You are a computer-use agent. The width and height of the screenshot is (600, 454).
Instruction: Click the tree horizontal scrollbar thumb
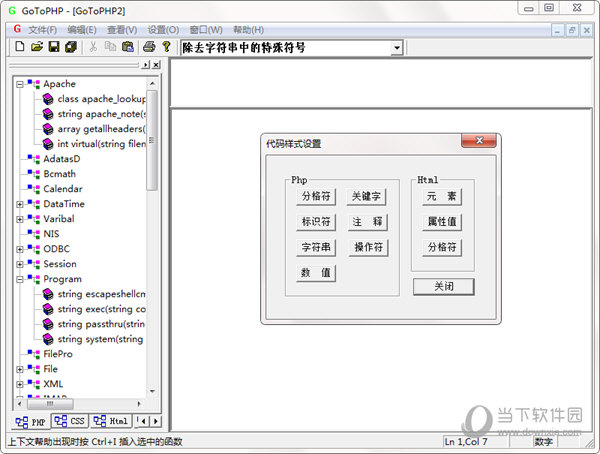tap(50, 403)
